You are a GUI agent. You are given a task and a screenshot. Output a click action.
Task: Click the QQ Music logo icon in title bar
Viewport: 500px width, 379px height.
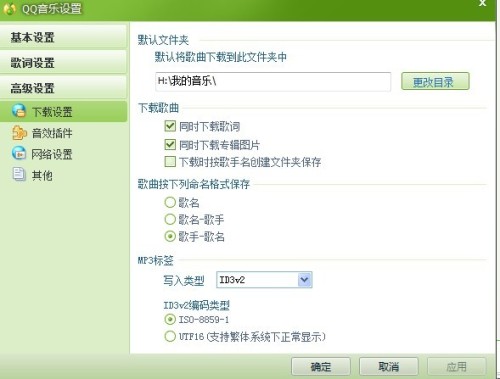tap(9, 9)
